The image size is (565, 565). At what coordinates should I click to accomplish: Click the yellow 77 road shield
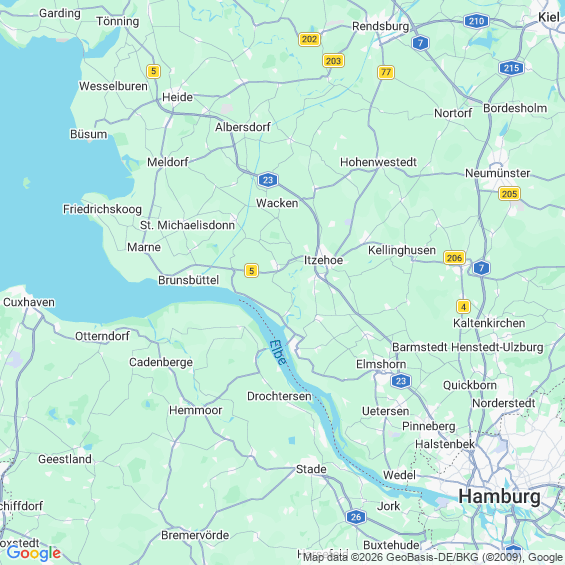(386, 72)
